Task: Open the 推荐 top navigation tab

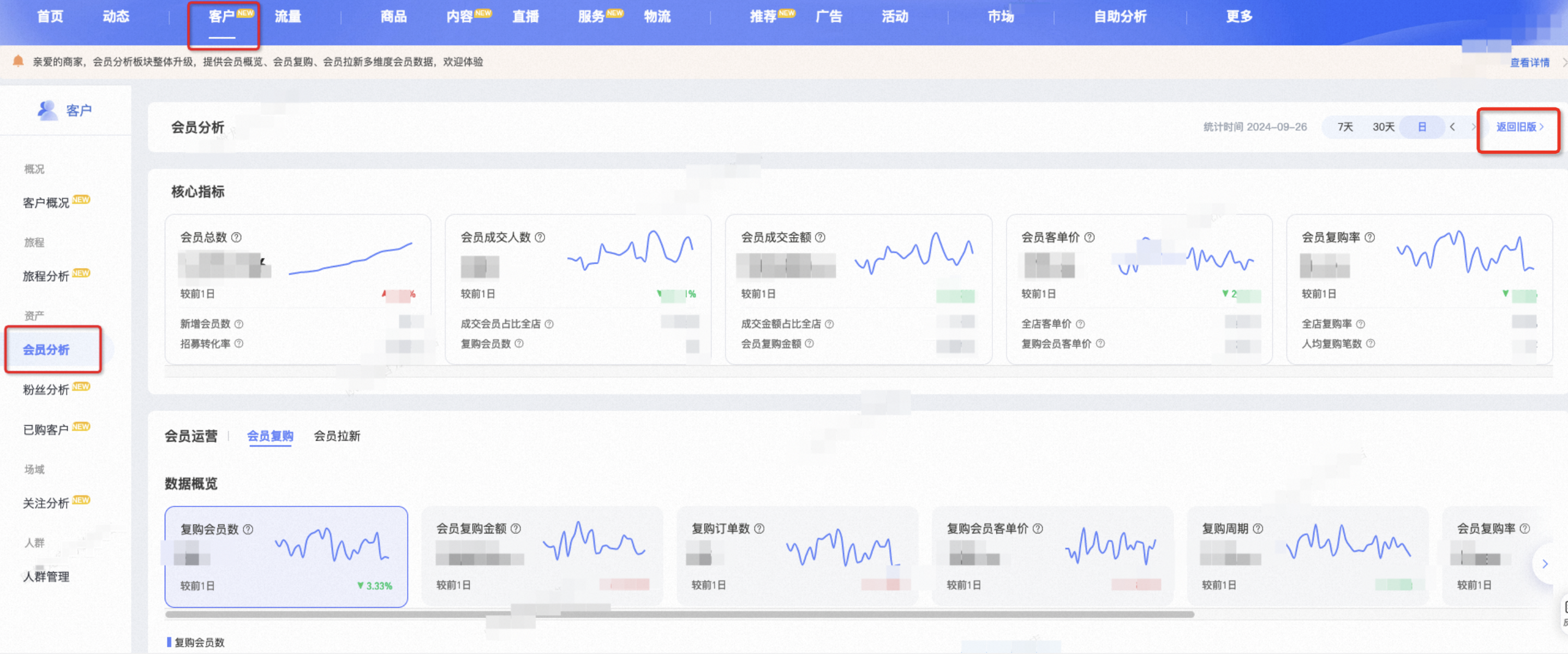Action: tap(763, 16)
